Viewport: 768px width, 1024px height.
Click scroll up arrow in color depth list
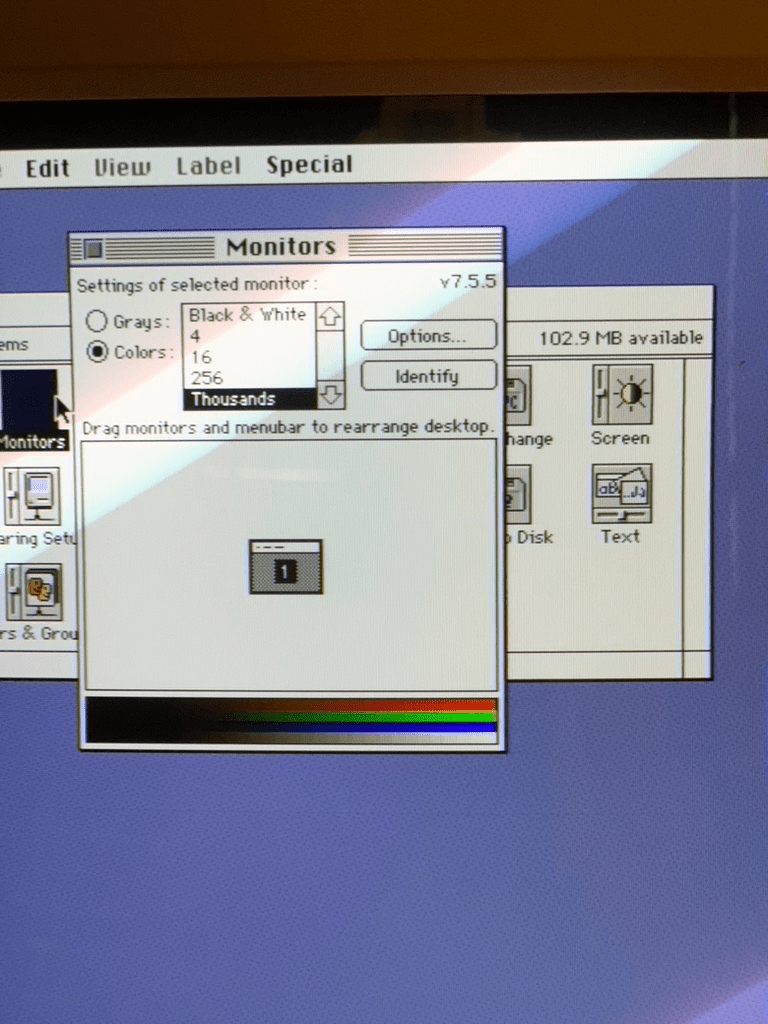(x=330, y=317)
